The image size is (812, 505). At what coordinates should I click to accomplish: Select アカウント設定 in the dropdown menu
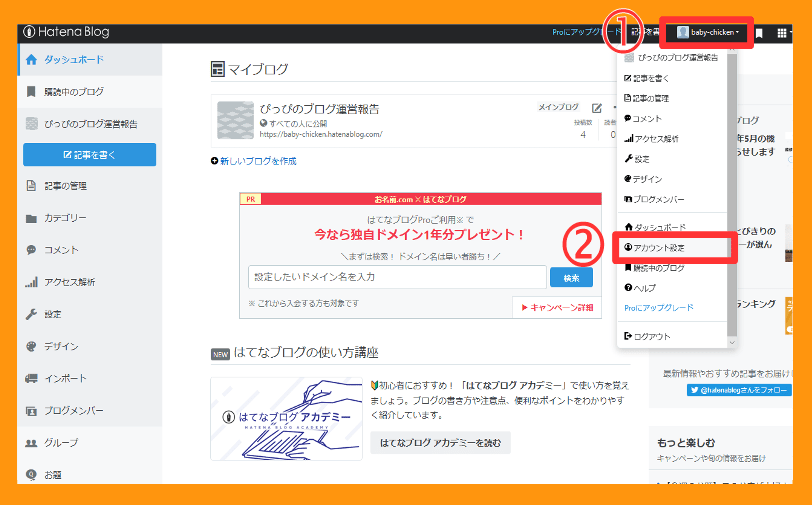[x=672, y=248]
